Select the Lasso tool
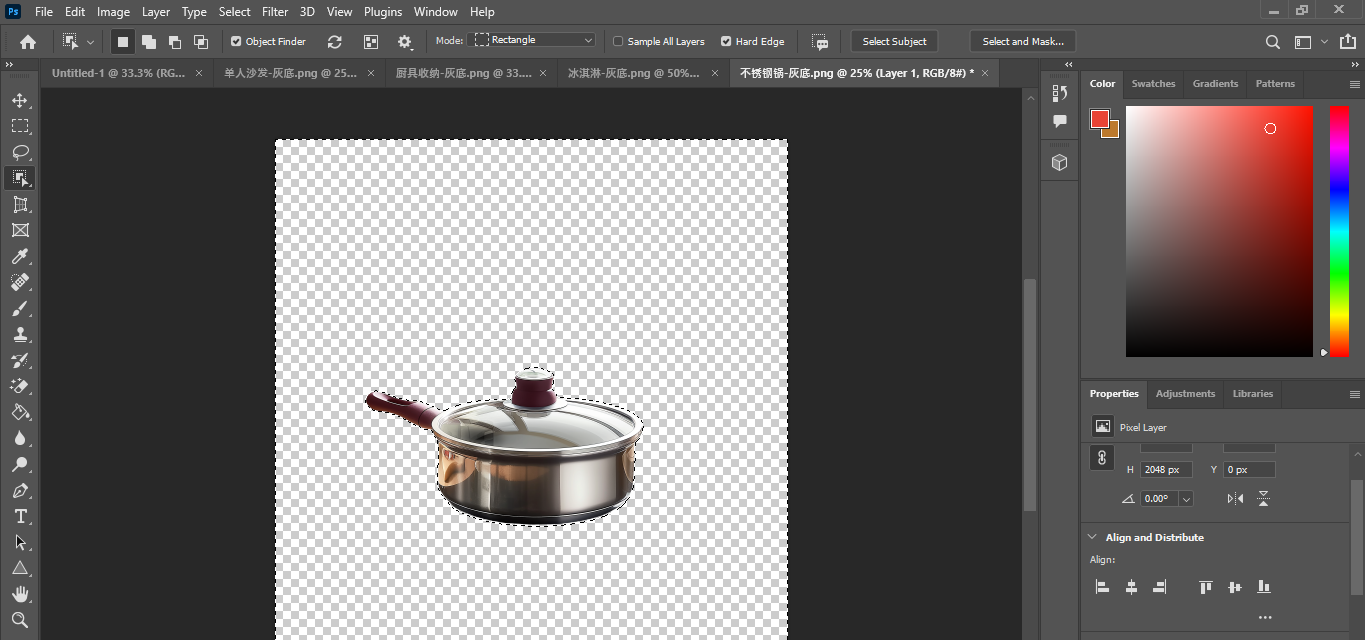The height and width of the screenshot is (640, 1365). pyautogui.click(x=20, y=153)
